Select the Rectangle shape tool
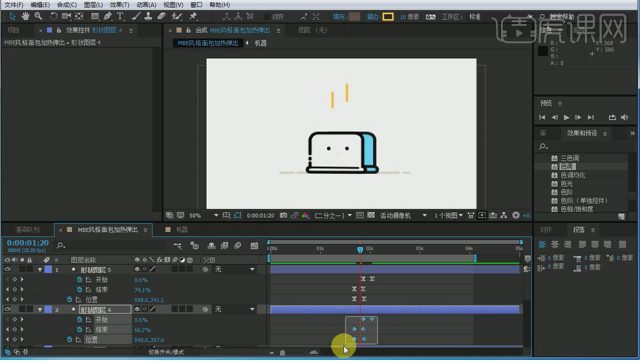 pyautogui.click(x=95, y=16)
